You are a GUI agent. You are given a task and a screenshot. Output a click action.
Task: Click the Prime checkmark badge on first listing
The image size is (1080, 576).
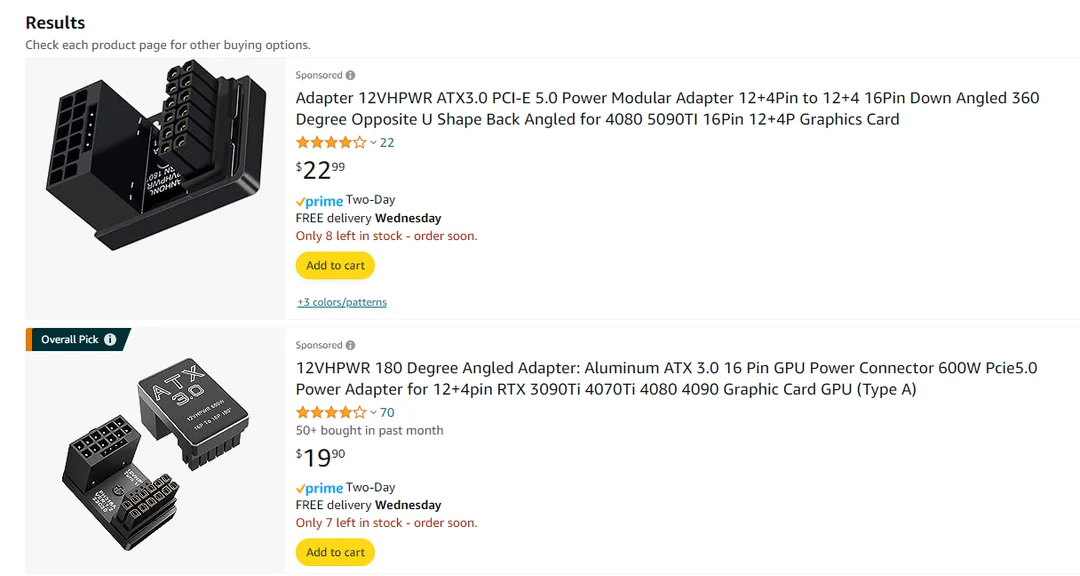tap(301, 200)
